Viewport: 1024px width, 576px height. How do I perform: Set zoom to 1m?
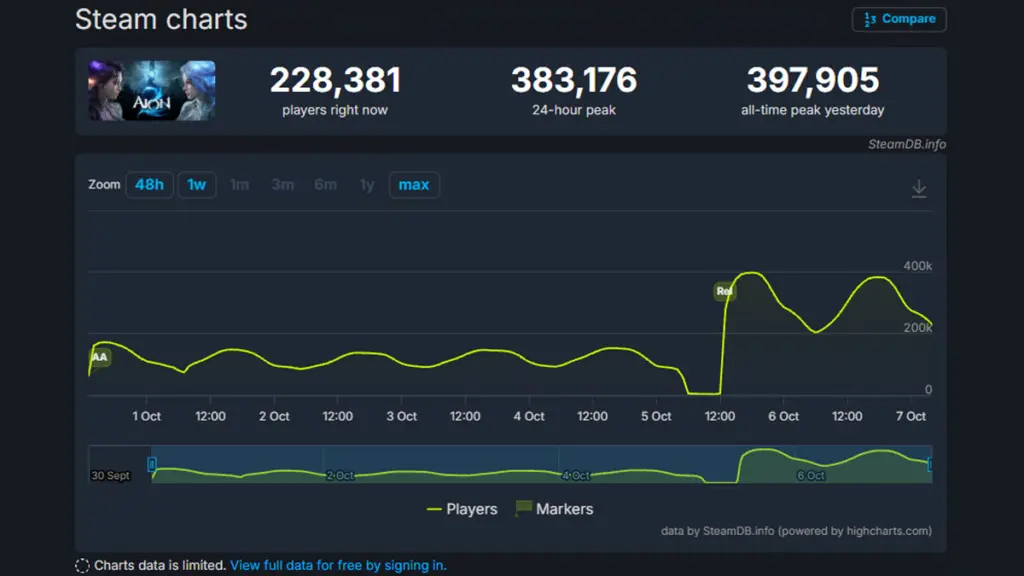coord(240,185)
